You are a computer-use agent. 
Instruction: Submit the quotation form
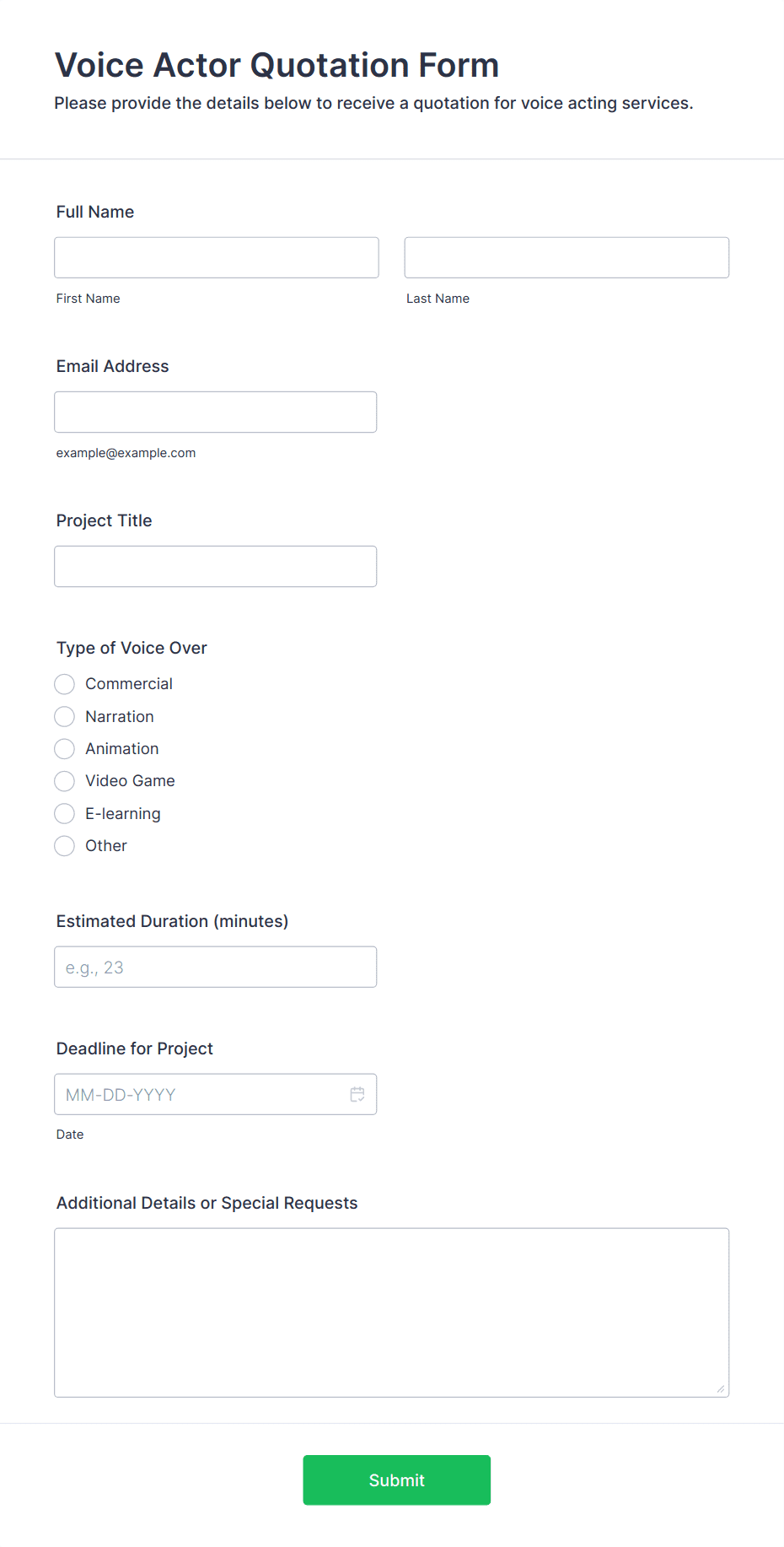pyautogui.click(x=397, y=1480)
